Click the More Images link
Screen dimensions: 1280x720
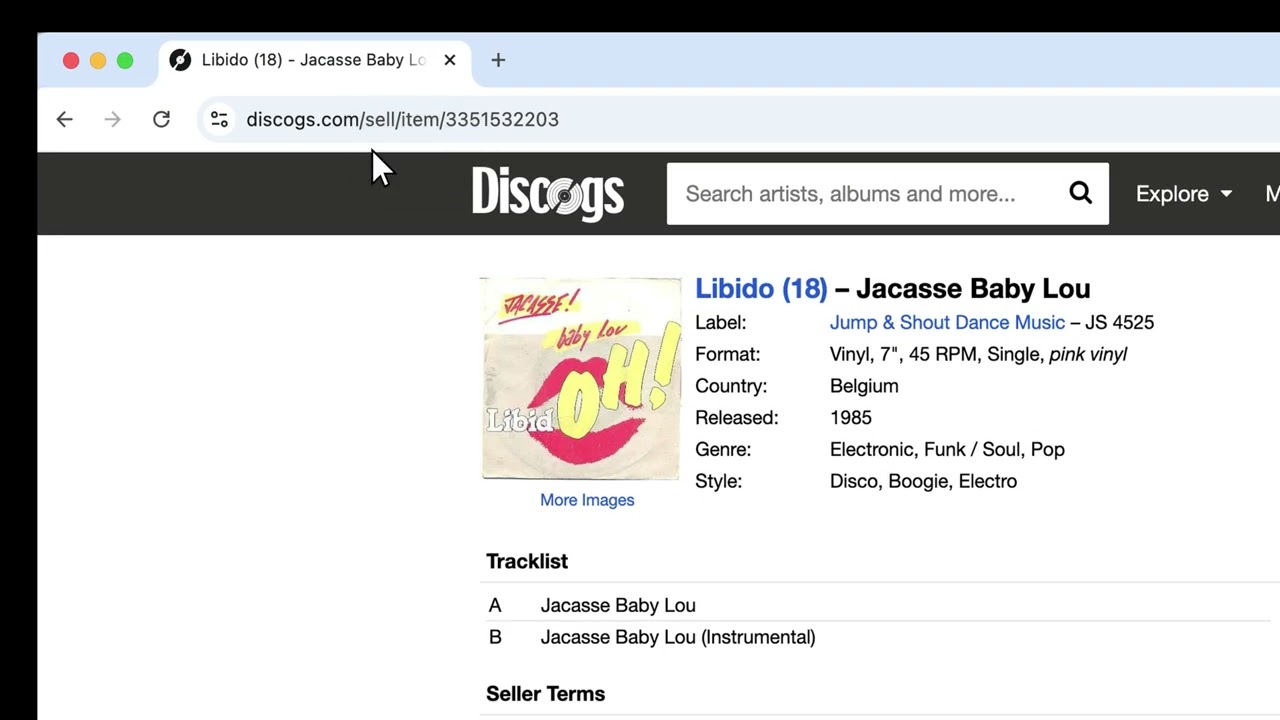(587, 500)
